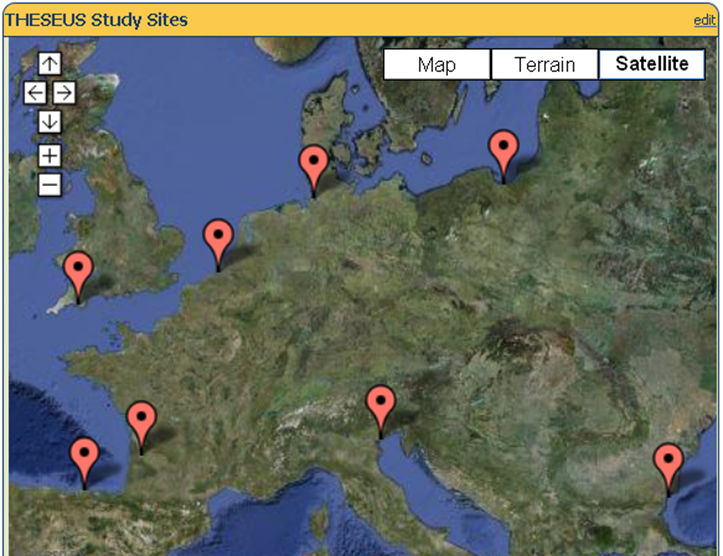Pan the map up with the arrow
This screenshot has width=723, height=556.
click(50, 63)
